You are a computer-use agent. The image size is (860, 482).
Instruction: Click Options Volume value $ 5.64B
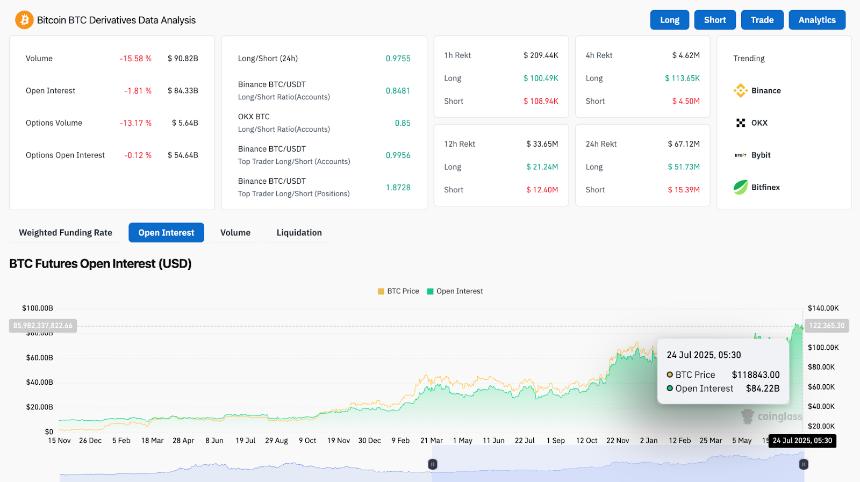pos(185,123)
